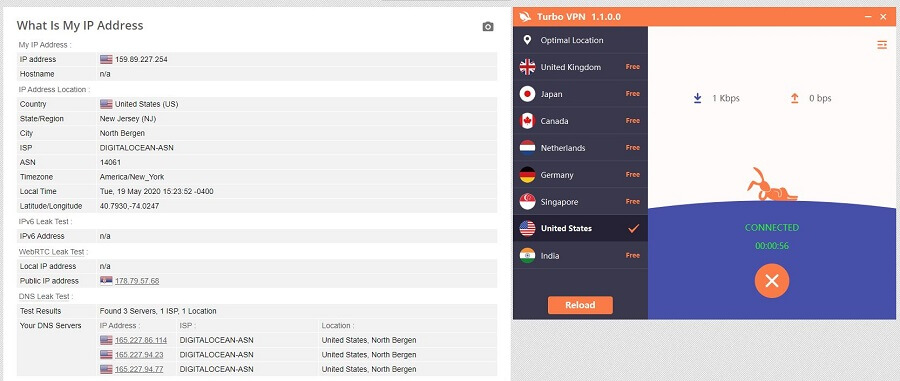This screenshot has height=381, width=900.
Task: Click the IPv6 Leak Test label
Action: tap(45, 221)
